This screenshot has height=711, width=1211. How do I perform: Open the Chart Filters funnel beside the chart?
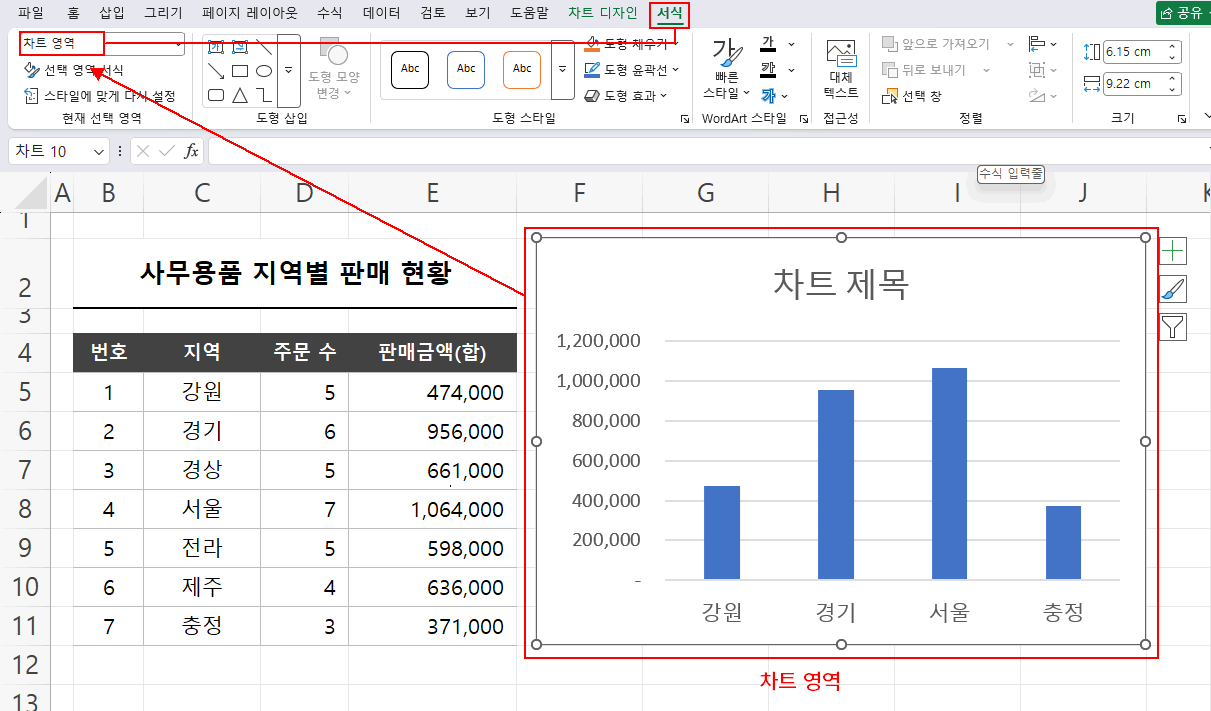(1172, 328)
